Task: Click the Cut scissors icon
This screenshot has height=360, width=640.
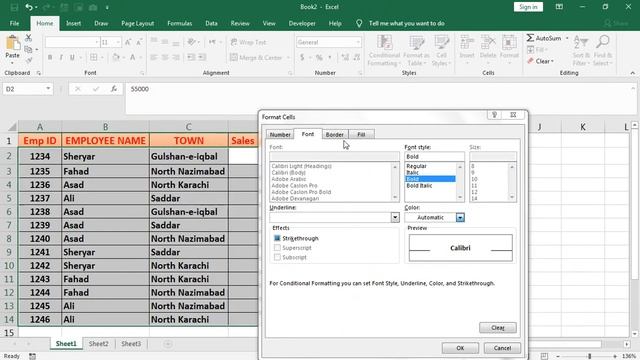Action: pos(28,38)
